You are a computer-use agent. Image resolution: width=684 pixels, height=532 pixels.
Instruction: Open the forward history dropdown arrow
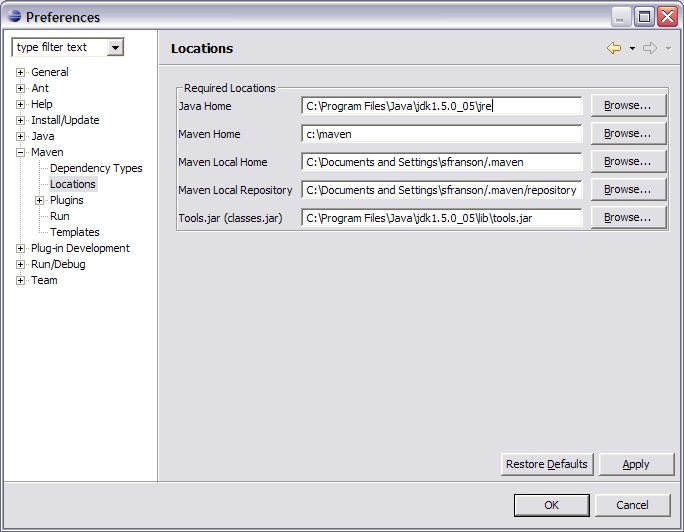668,48
